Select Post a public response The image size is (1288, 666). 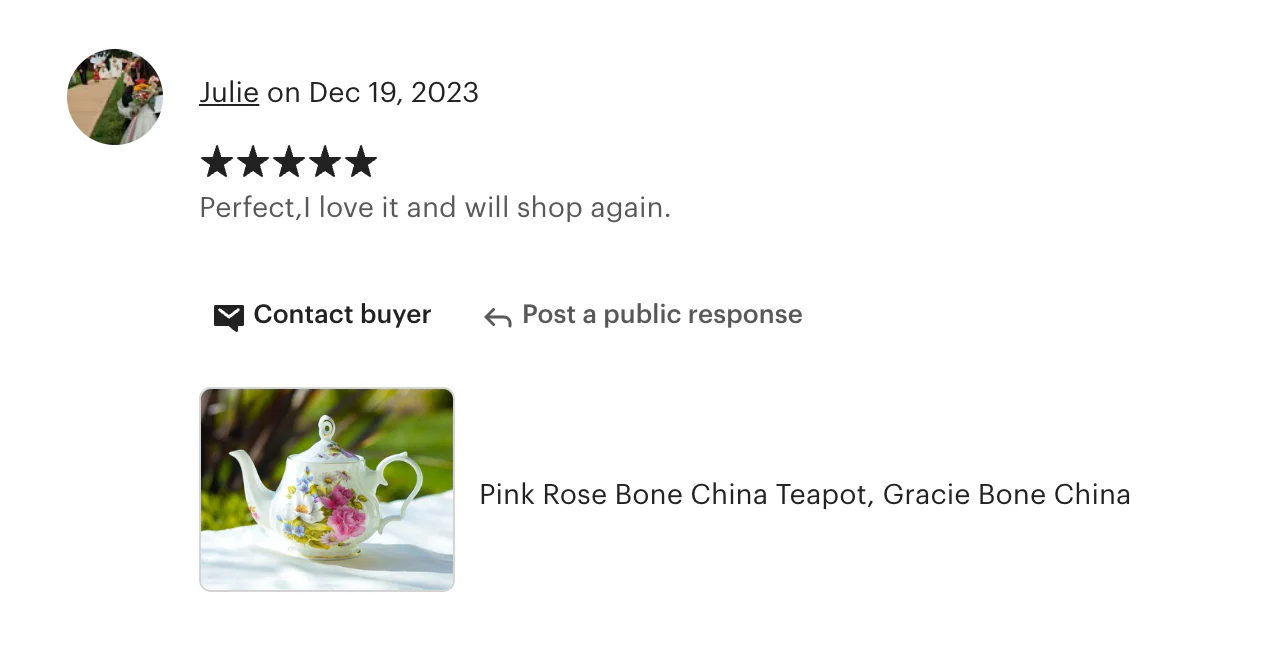pyautogui.click(x=661, y=314)
